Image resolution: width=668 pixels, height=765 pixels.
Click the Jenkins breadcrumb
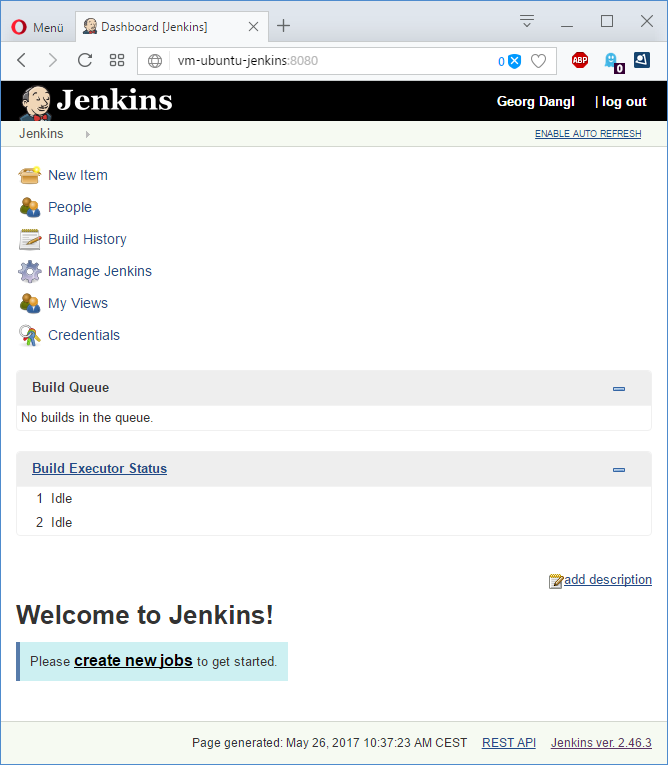[41, 134]
